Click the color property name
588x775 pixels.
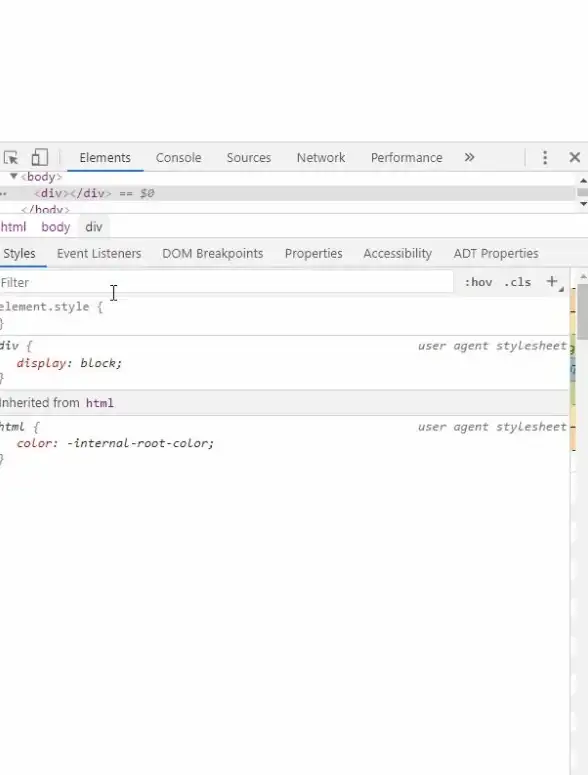point(34,443)
